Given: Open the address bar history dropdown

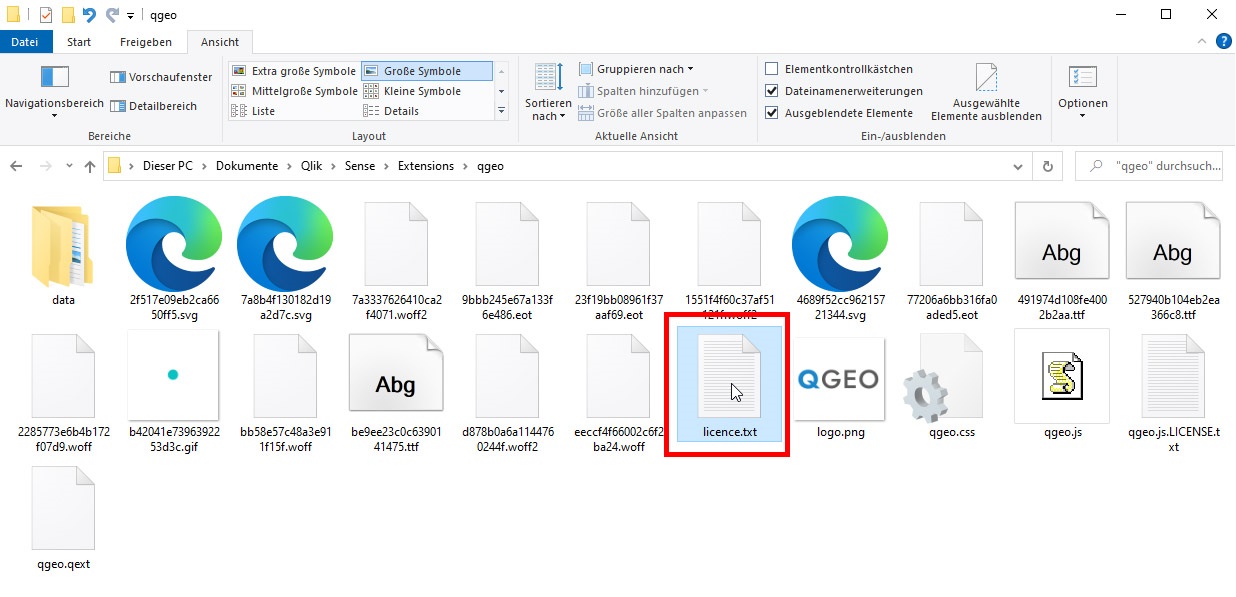Looking at the screenshot, I should [x=1019, y=166].
